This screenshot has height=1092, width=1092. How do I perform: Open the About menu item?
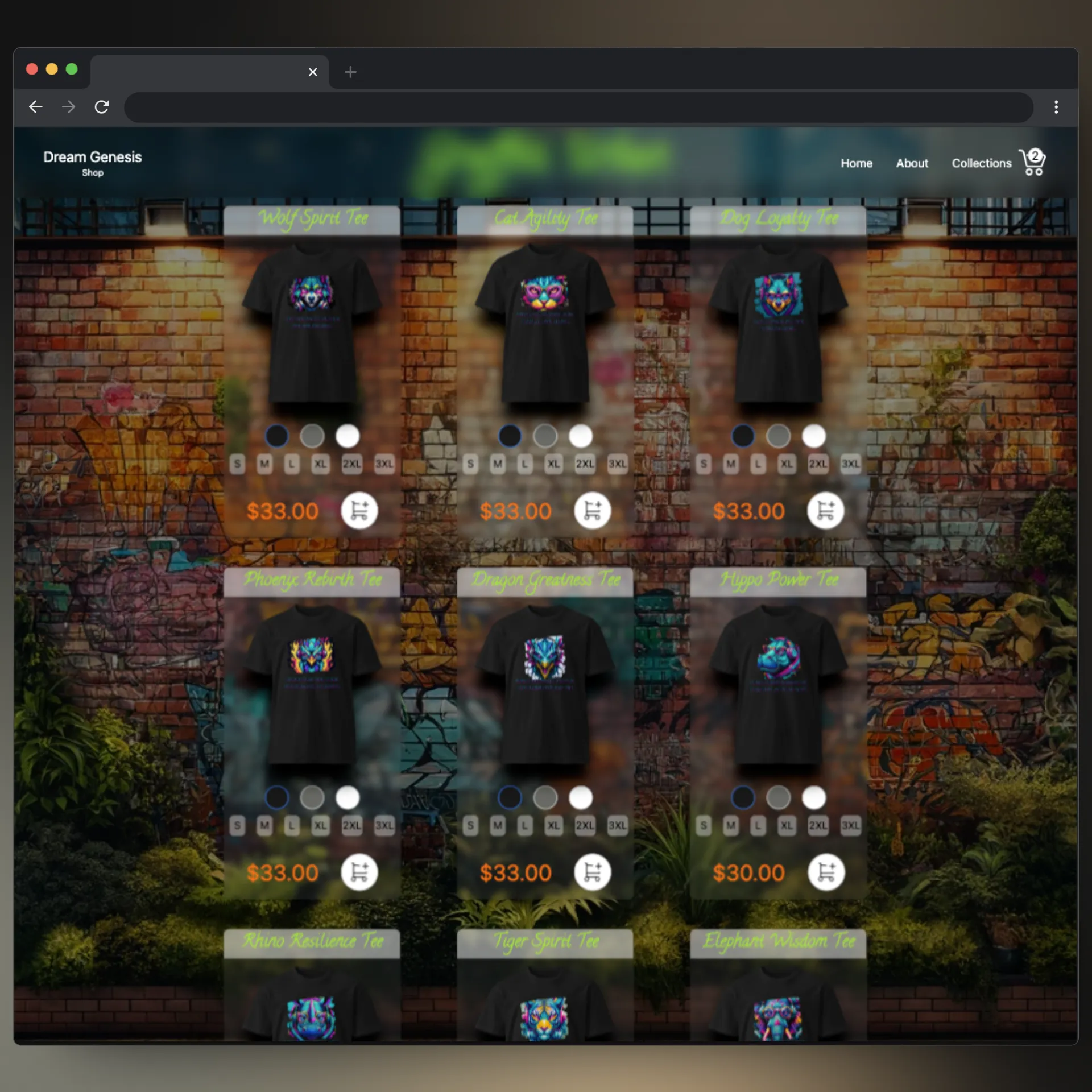pyautogui.click(x=912, y=163)
